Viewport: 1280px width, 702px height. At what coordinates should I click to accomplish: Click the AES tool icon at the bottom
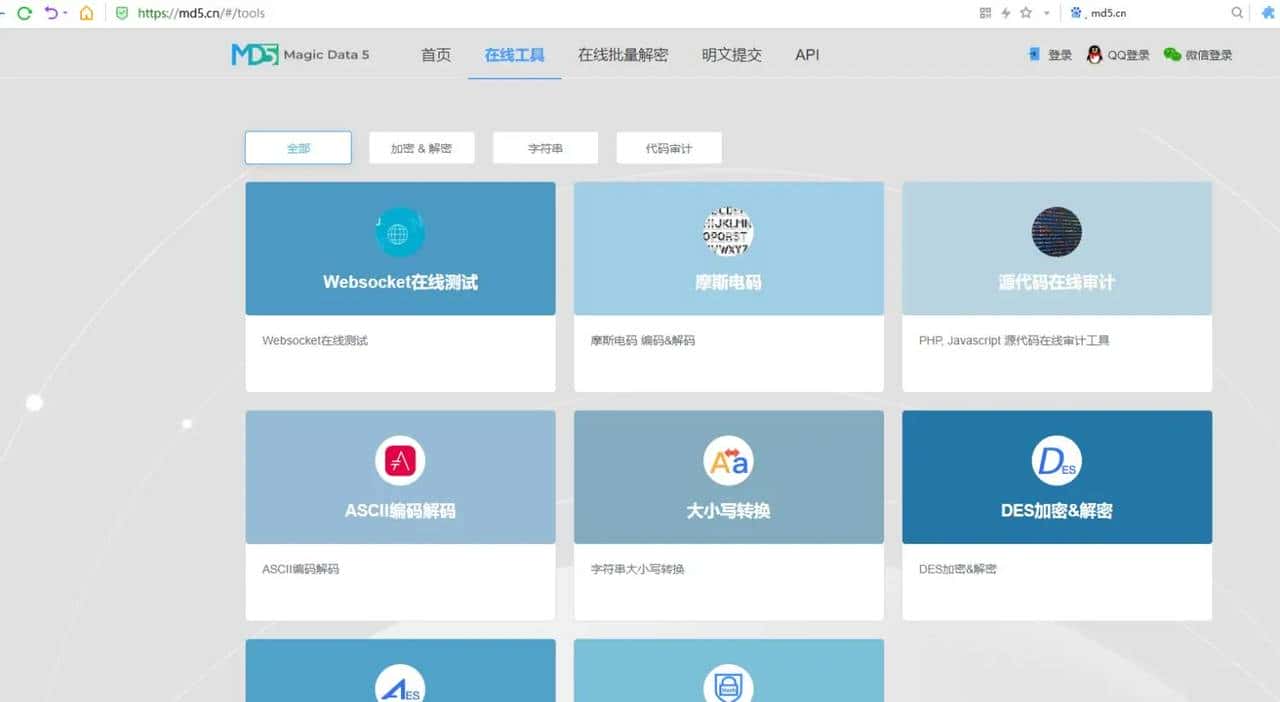[399, 687]
